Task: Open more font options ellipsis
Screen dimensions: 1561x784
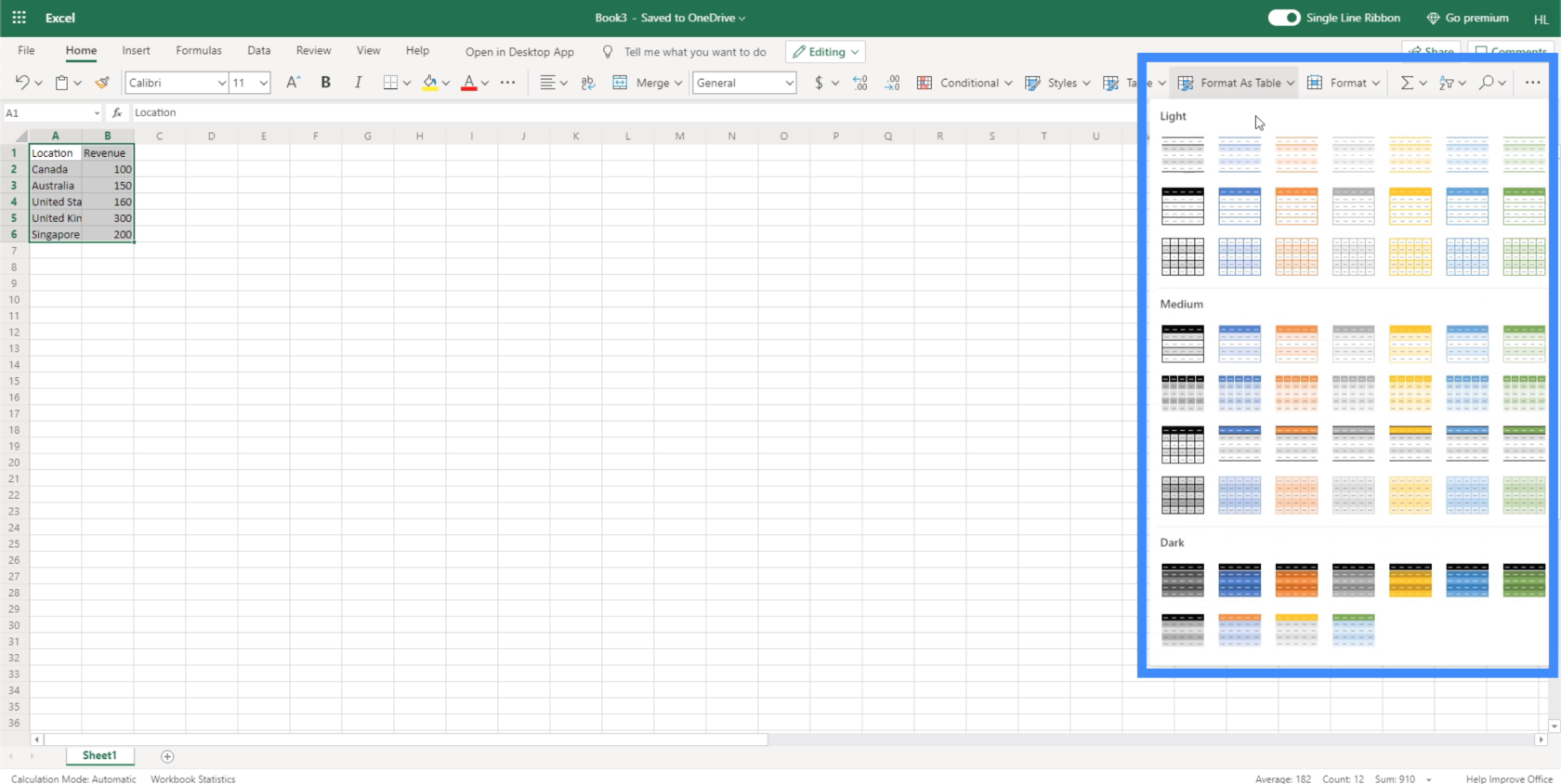Action: coord(507,83)
